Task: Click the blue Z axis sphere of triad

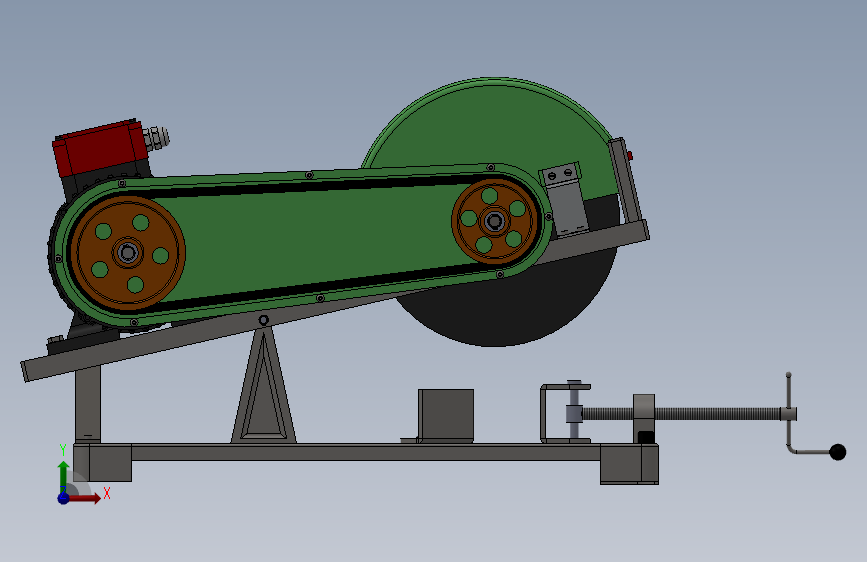Action: coord(64,498)
